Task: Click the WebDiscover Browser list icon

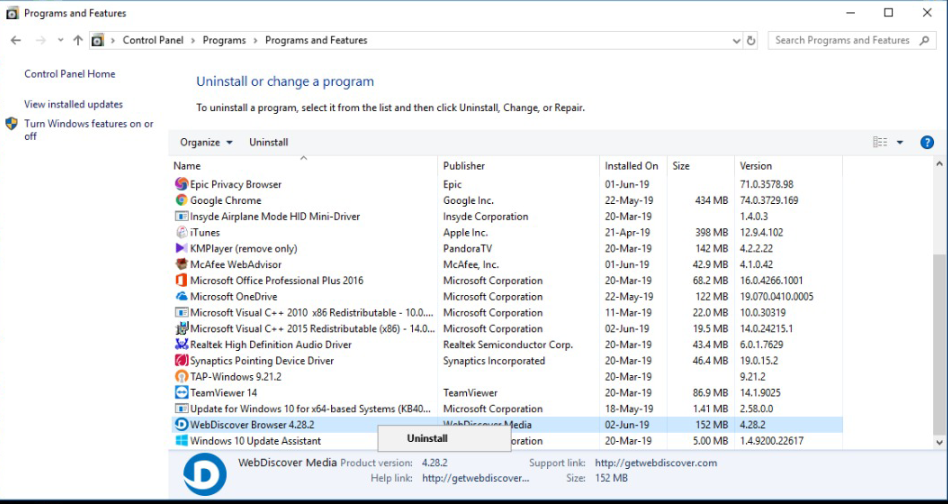Action: pos(181,425)
